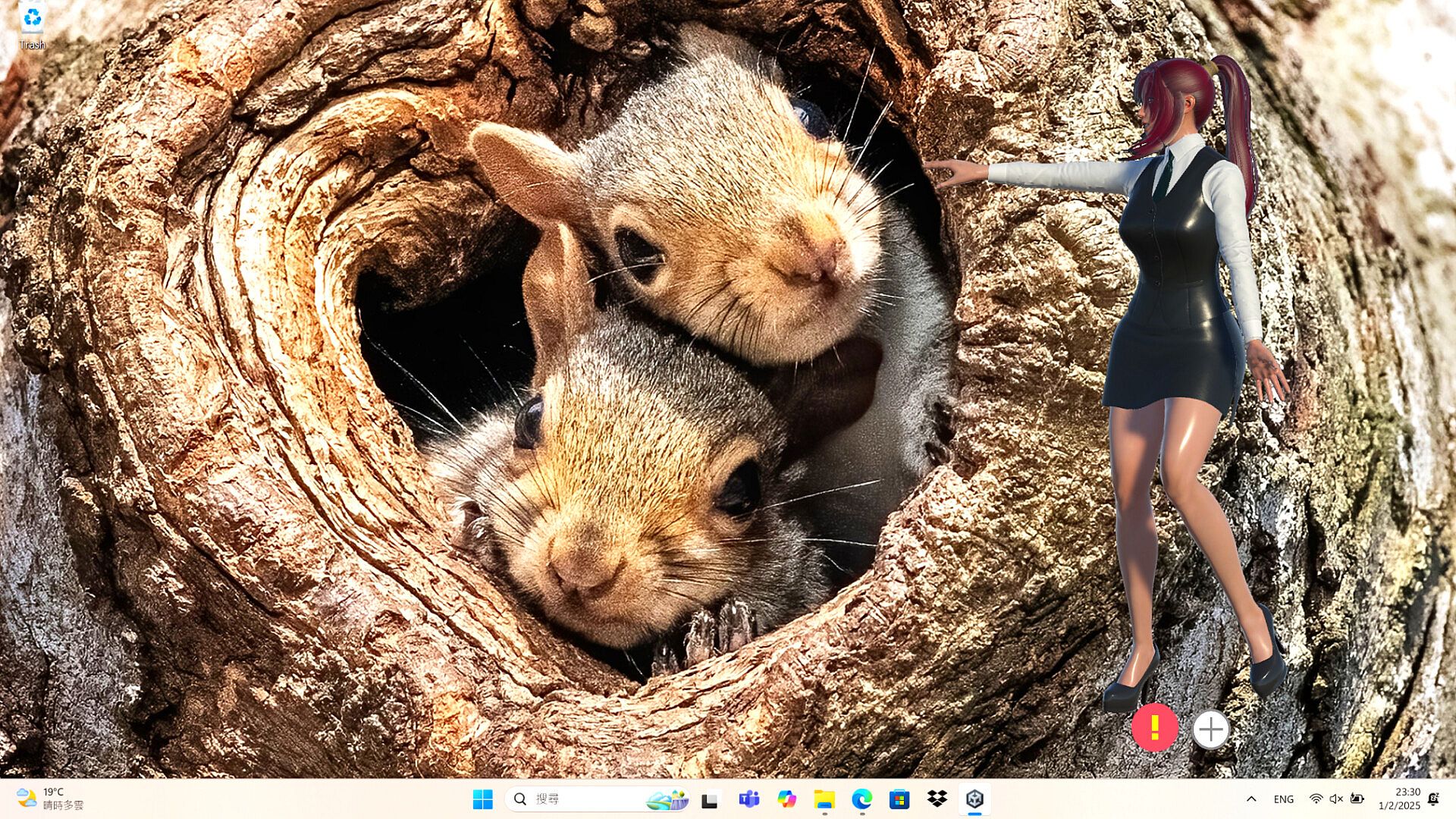
Task: Open Copilot from the taskbar
Action: (786, 799)
